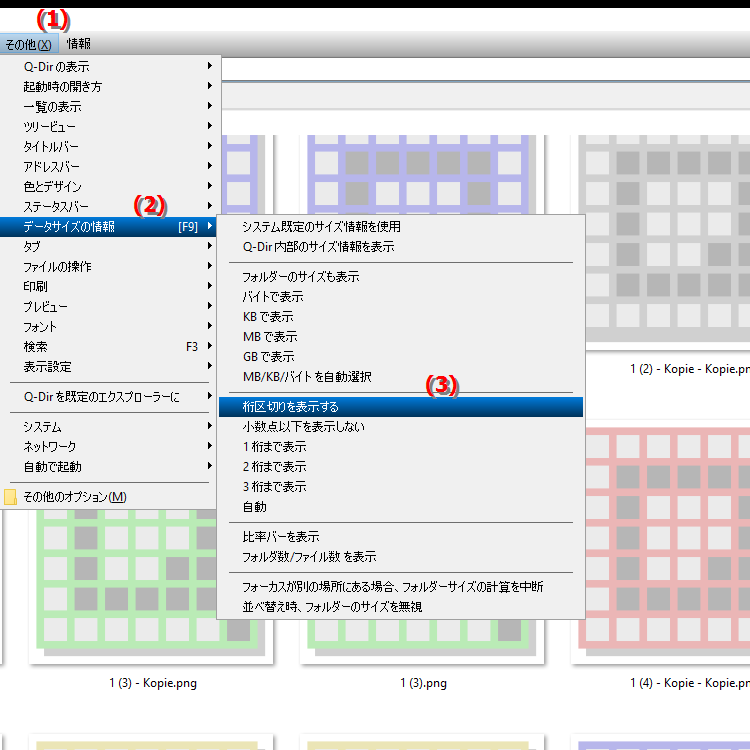Screen dimensions: 750x750
Task: Expand arrow next to ファイルの操作
Action: tap(210, 265)
